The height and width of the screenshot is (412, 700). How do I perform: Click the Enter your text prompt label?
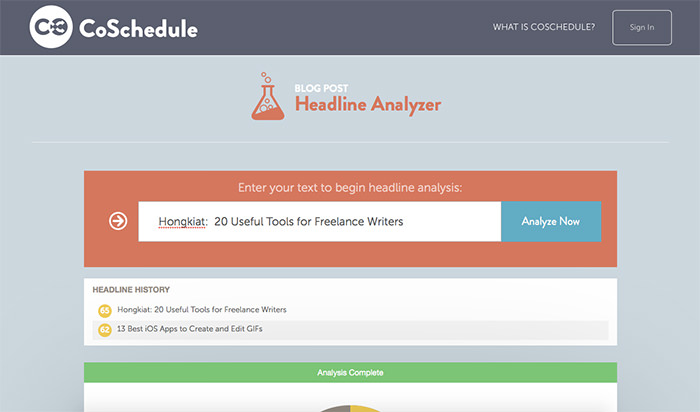tap(350, 187)
